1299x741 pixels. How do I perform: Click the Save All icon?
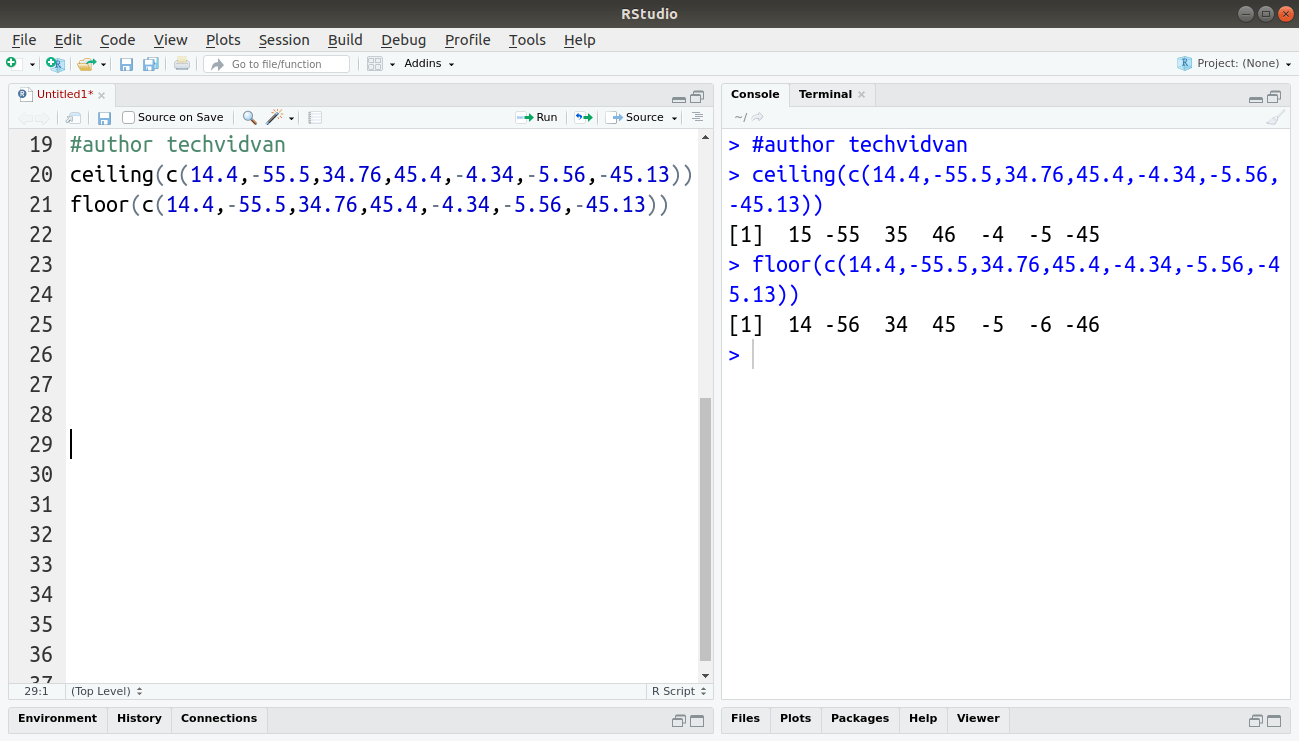[150, 63]
